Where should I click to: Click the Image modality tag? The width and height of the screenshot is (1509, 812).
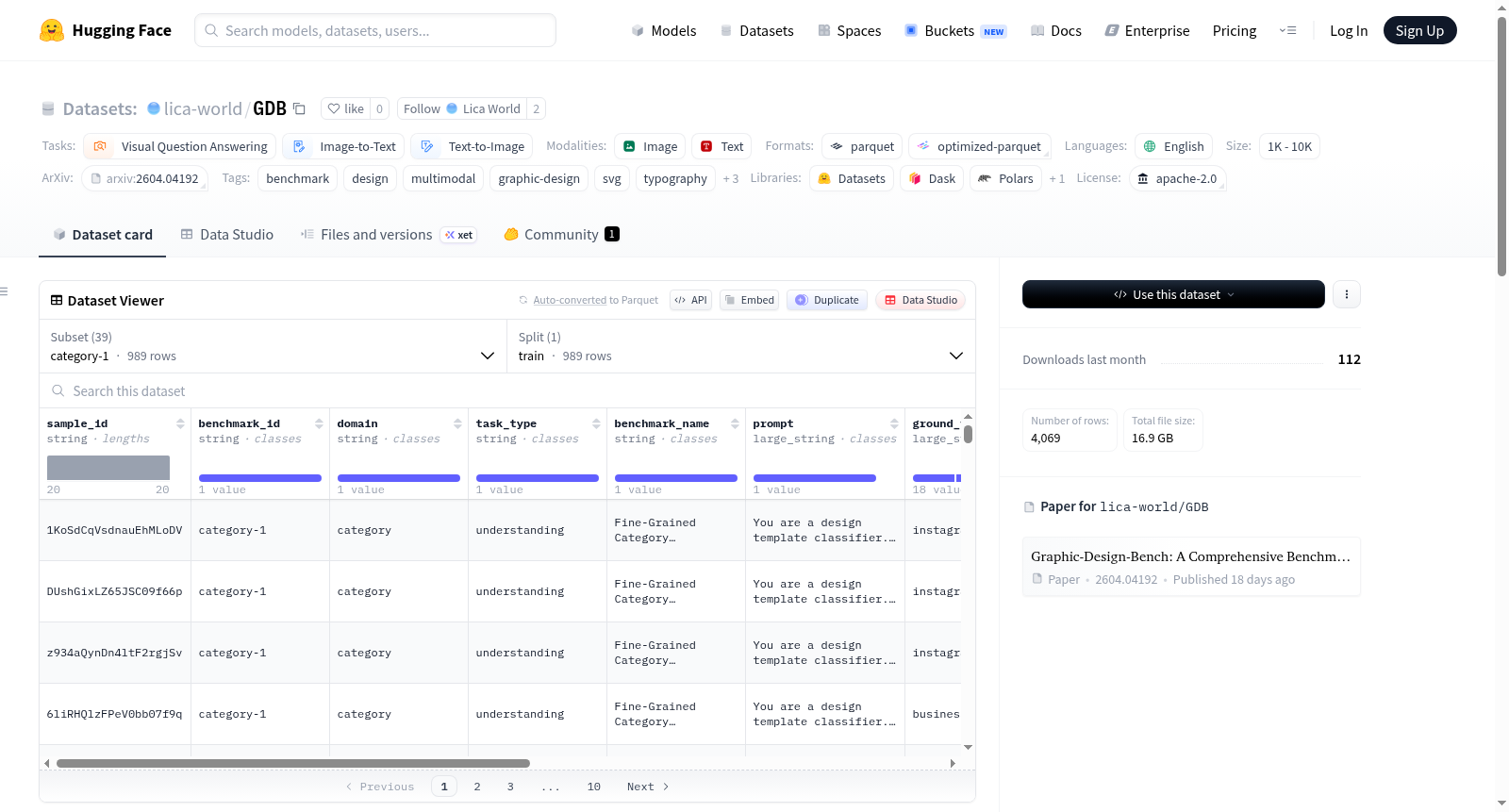tap(651, 146)
